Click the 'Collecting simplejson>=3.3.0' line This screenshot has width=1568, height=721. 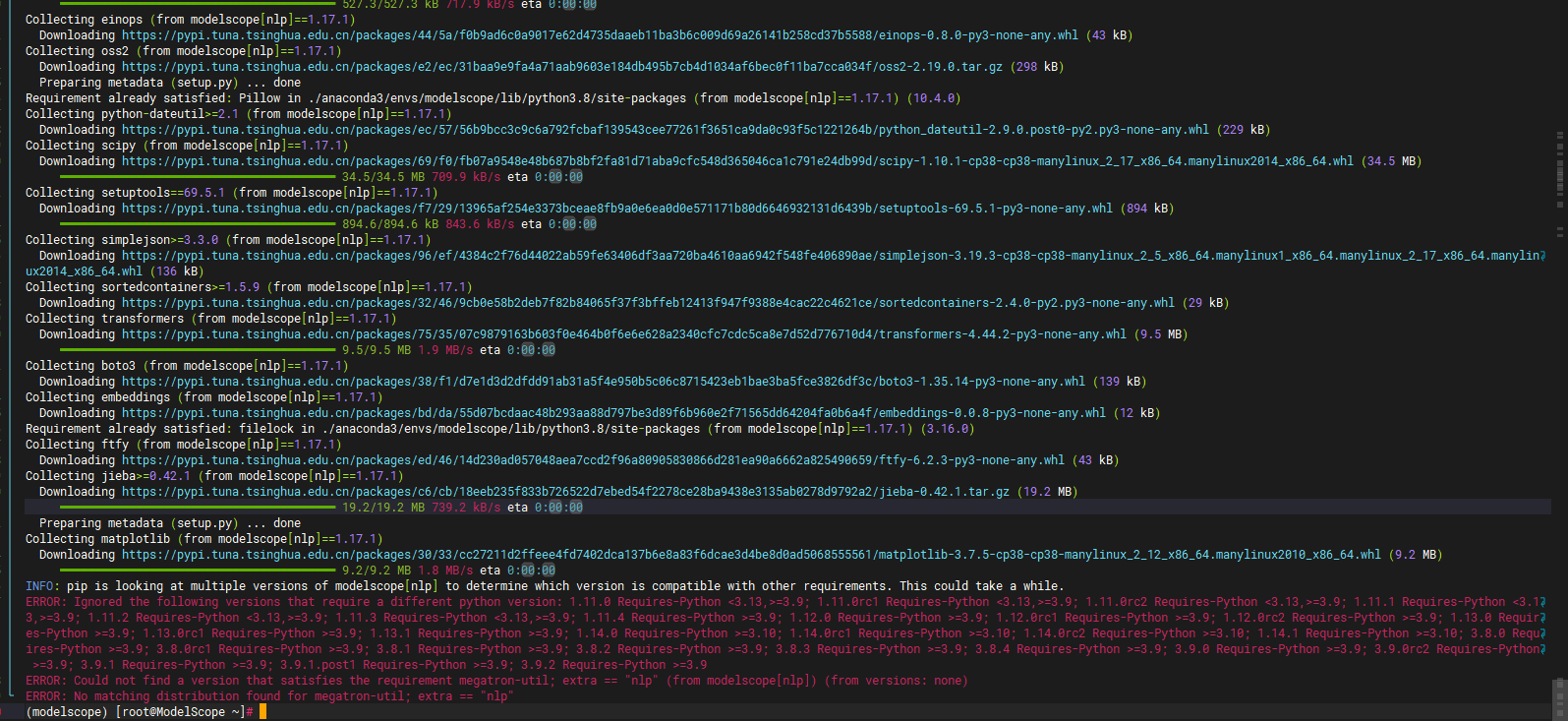click(228, 240)
